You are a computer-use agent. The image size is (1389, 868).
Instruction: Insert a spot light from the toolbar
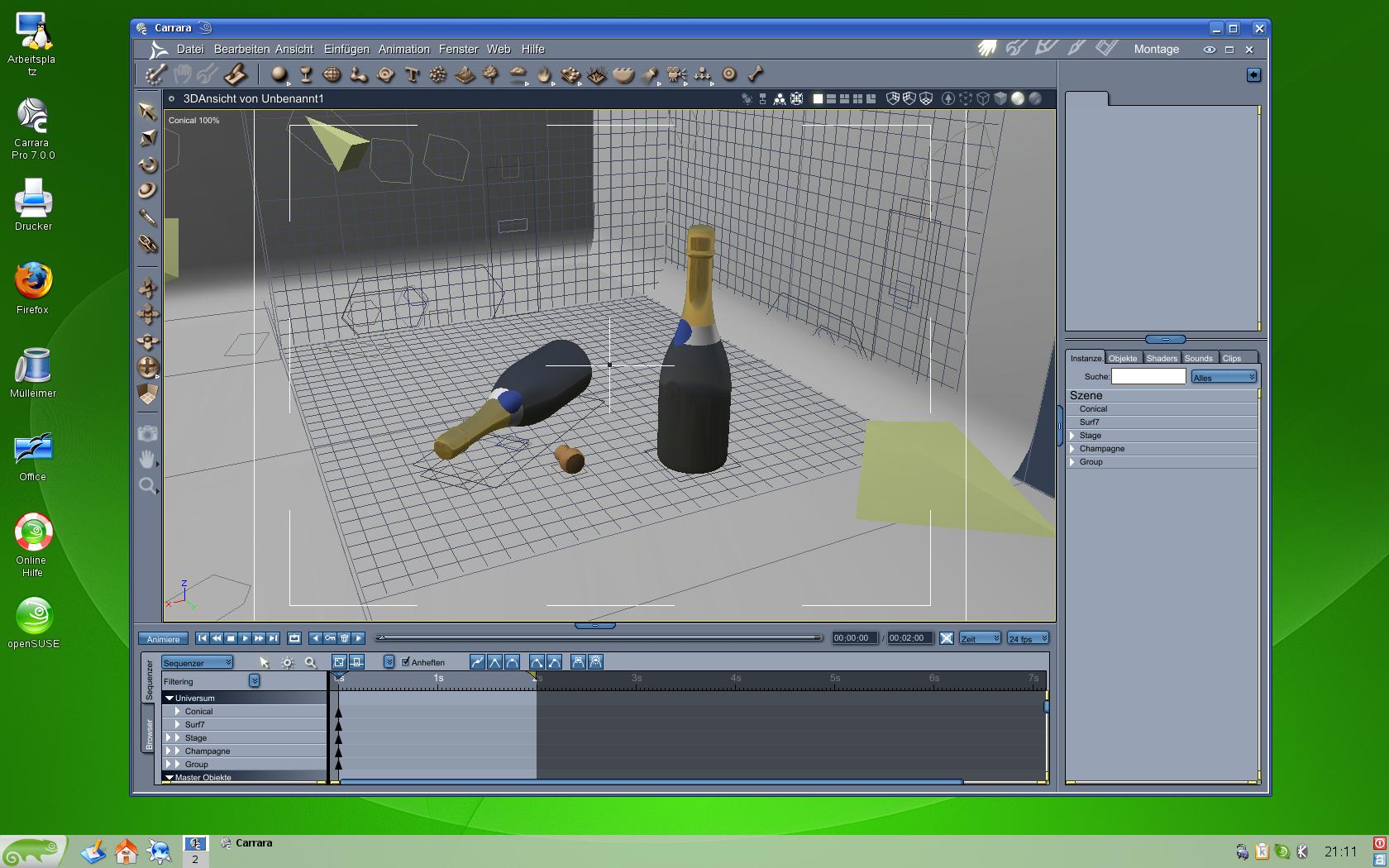(x=650, y=75)
